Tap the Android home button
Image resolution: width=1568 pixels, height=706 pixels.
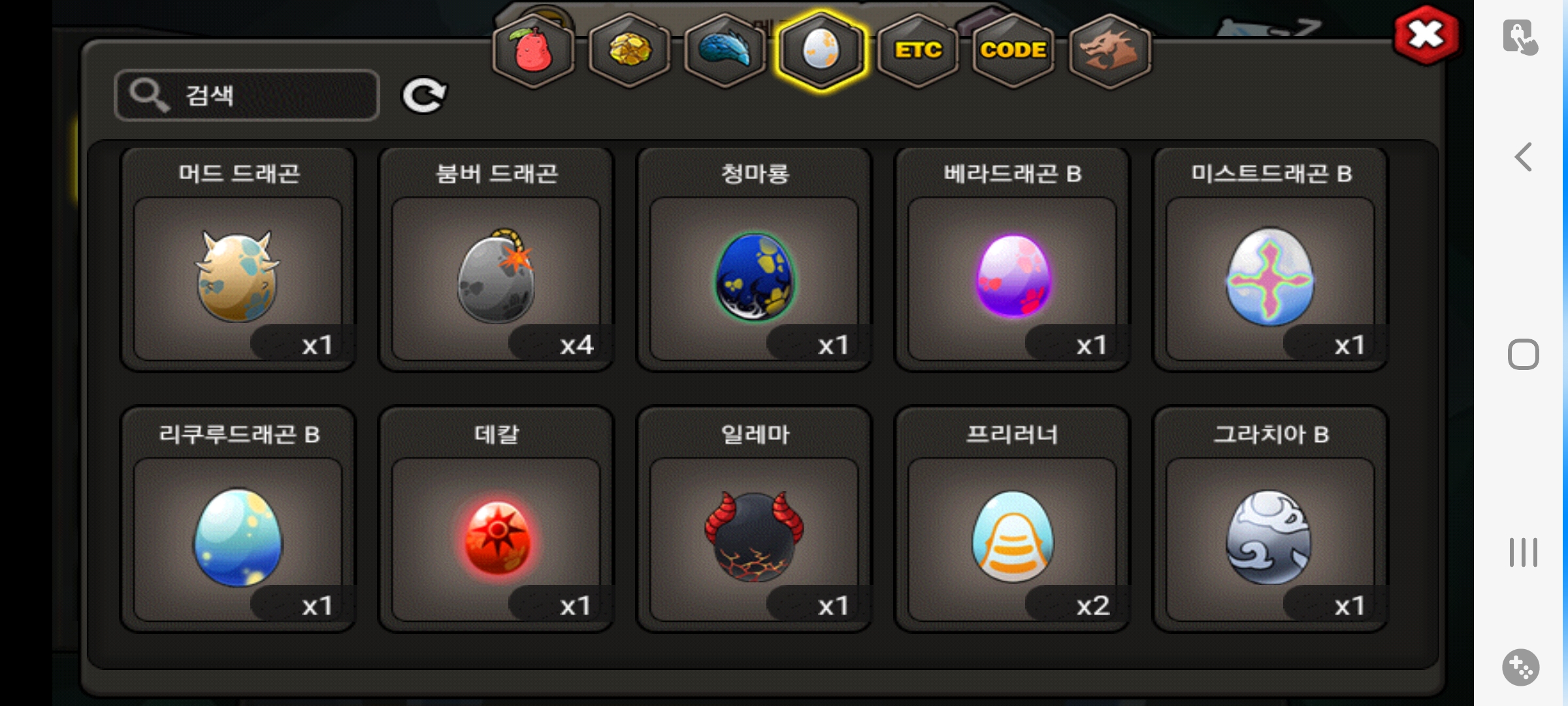[x=1523, y=354]
